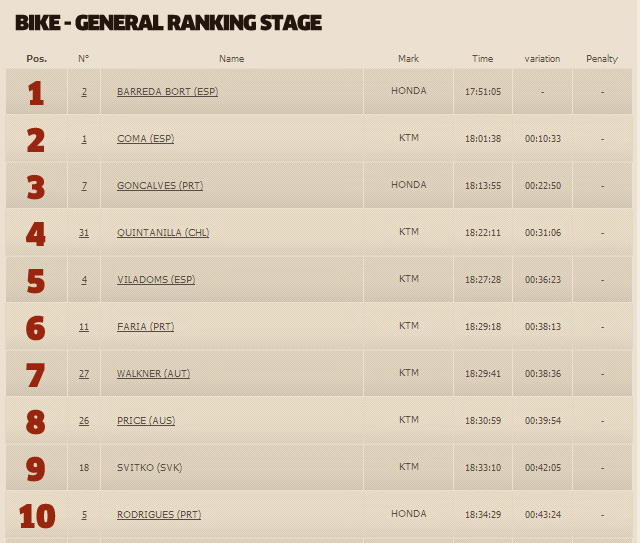The width and height of the screenshot is (640, 543).
Task: Click bike number 2 link
Action: tap(84, 92)
